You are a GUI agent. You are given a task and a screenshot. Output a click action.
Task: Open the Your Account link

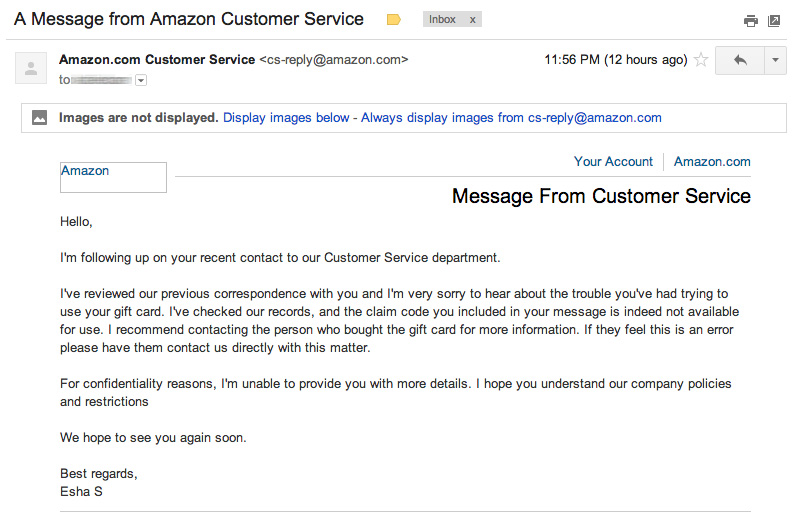coord(613,161)
